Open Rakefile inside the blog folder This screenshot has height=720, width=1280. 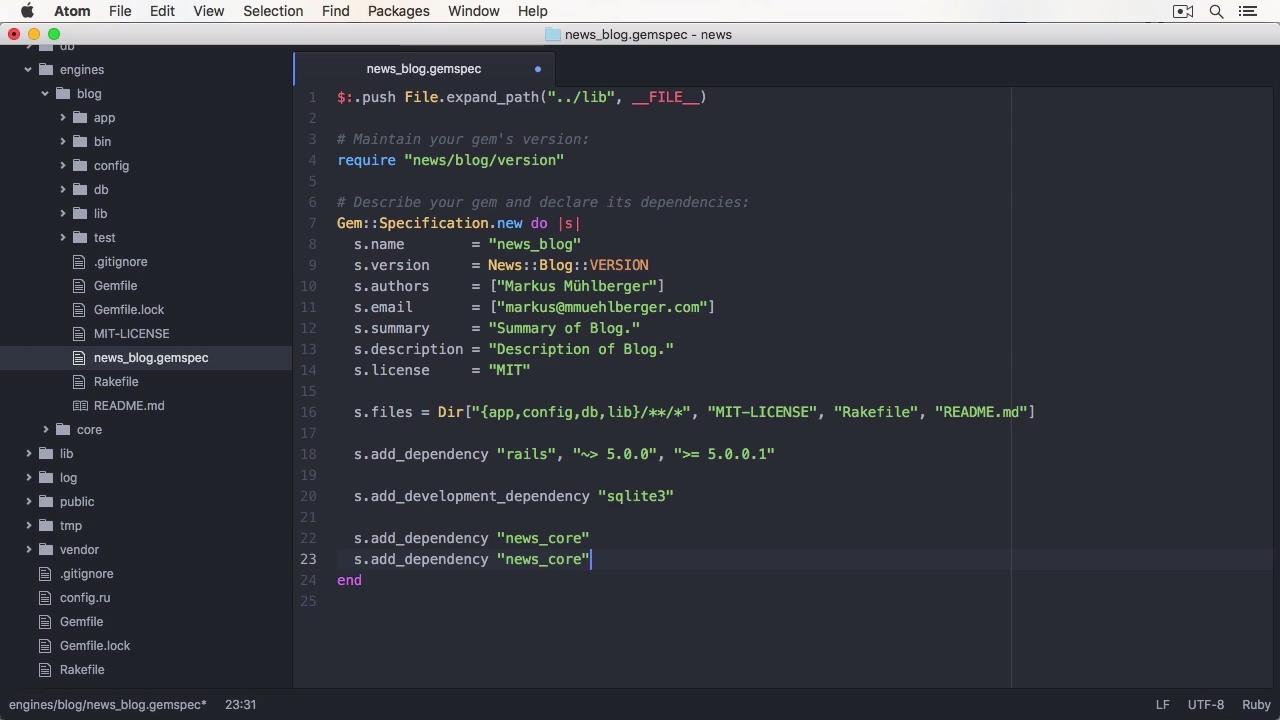pos(116,381)
